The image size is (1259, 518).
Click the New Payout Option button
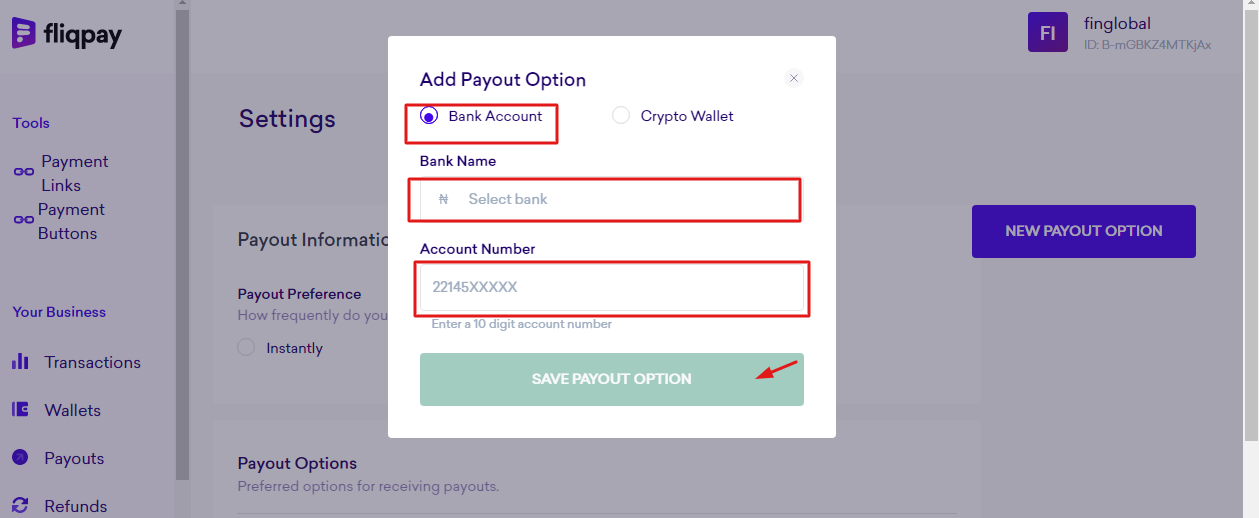[x=1084, y=231]
